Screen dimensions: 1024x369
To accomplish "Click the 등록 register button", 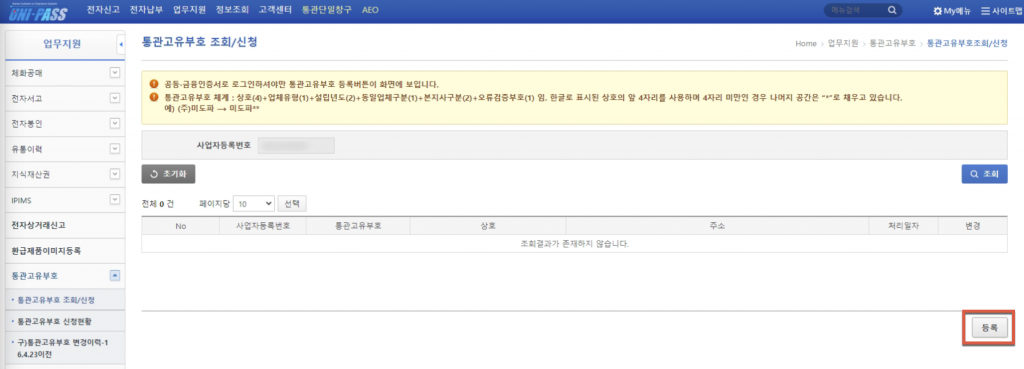I will coord(989,329).
